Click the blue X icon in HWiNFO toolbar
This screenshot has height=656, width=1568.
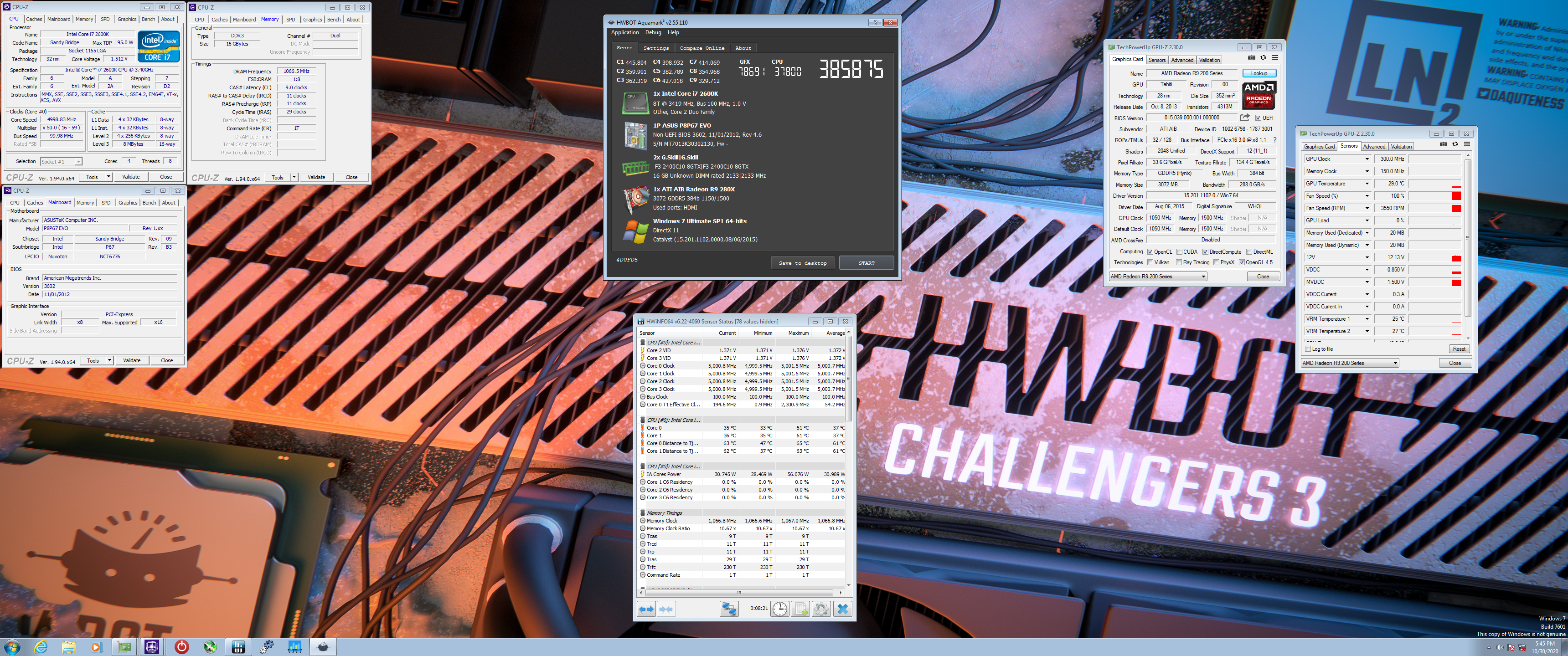(842, 609)
